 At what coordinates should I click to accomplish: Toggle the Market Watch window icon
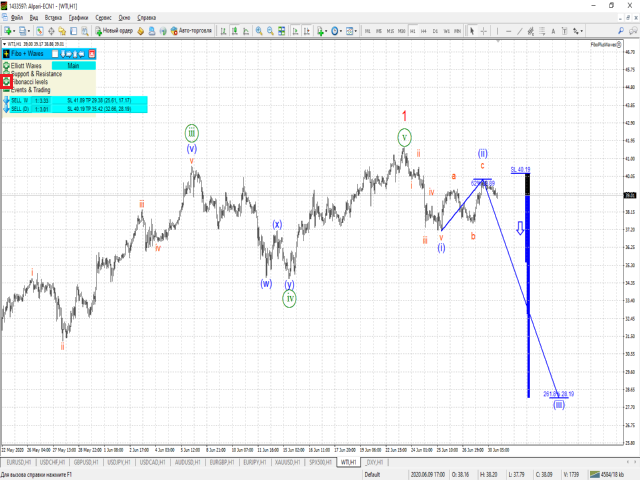[x=40, y=31]
